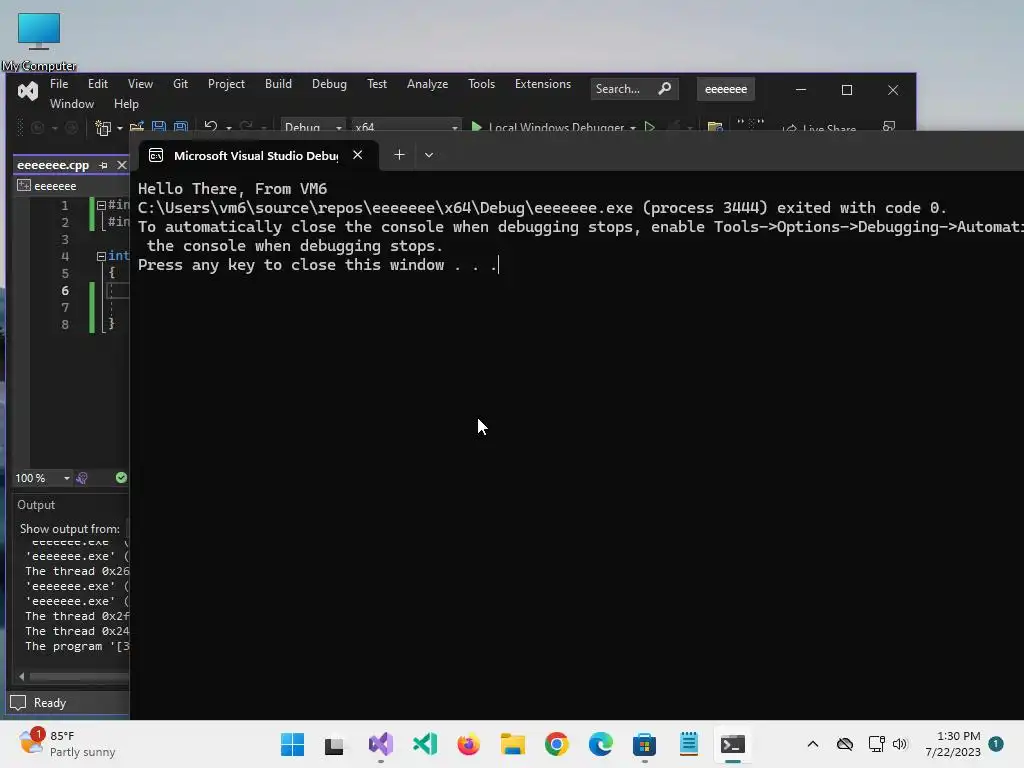Toggle pin on eeeeeee.cpp tab
This screenshot has height=768, width=1024.
[103, 165]
